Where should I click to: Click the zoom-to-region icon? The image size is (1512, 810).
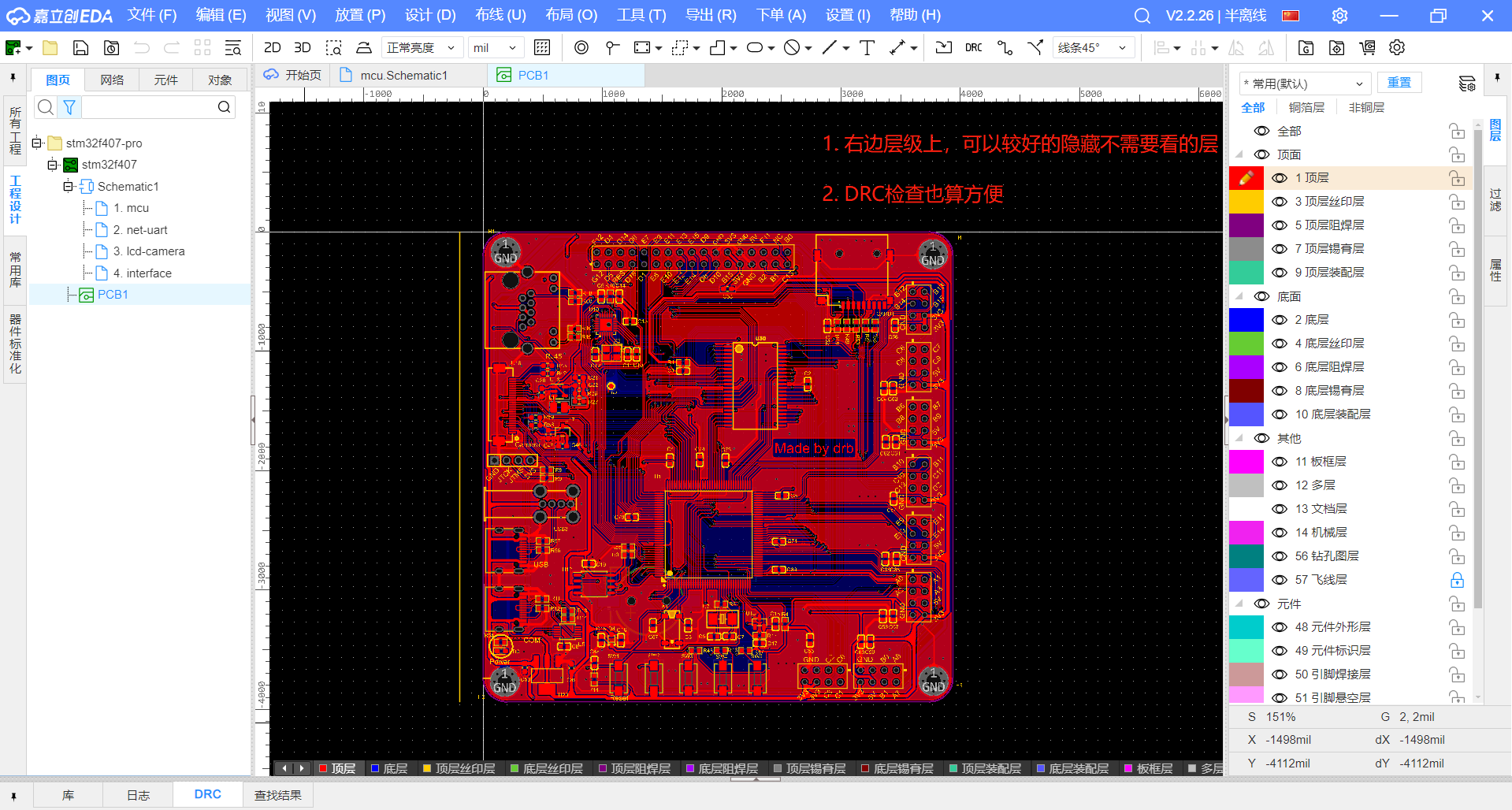point(334,48)
